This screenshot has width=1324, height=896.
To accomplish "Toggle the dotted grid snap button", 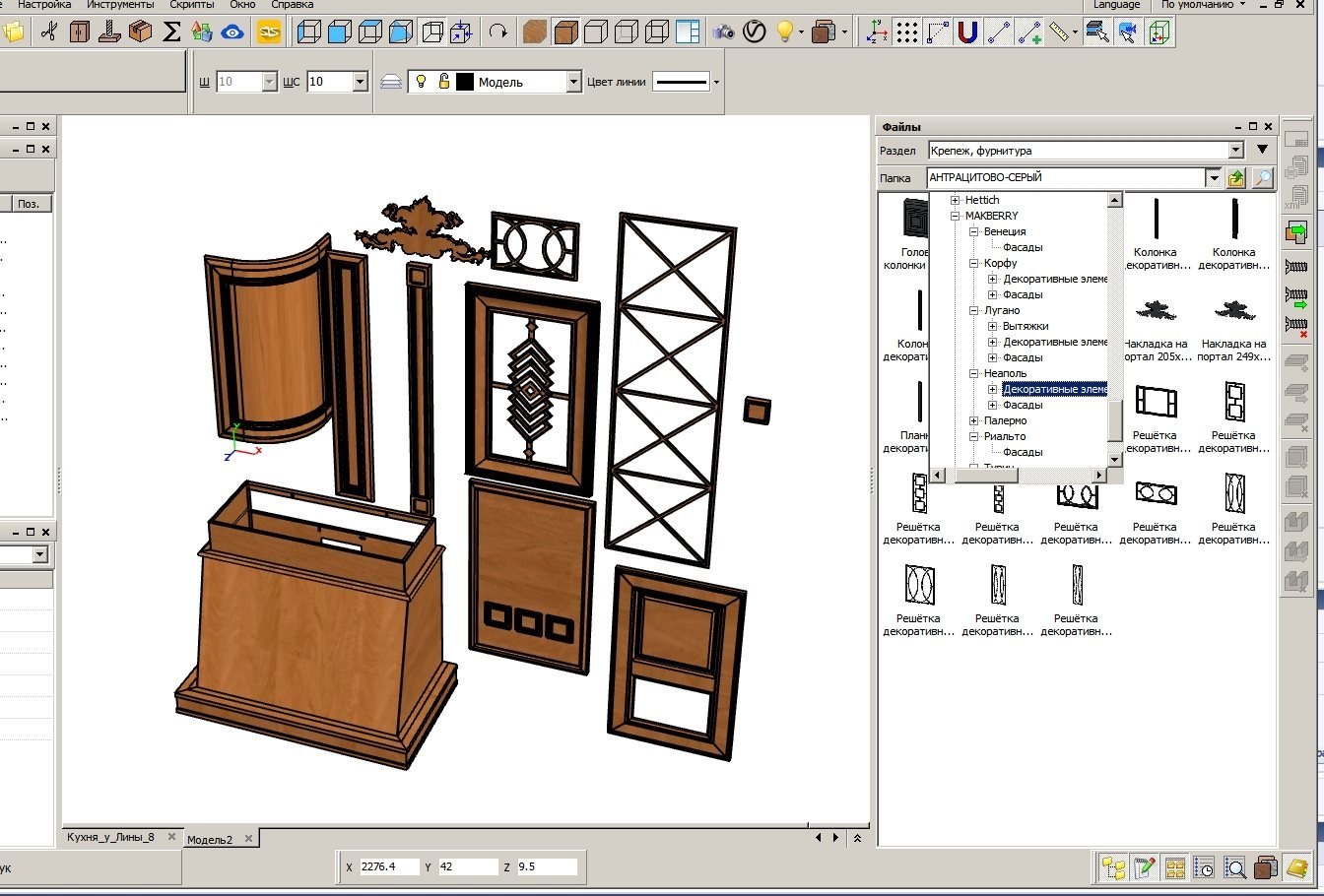I will tap(907, 32).
